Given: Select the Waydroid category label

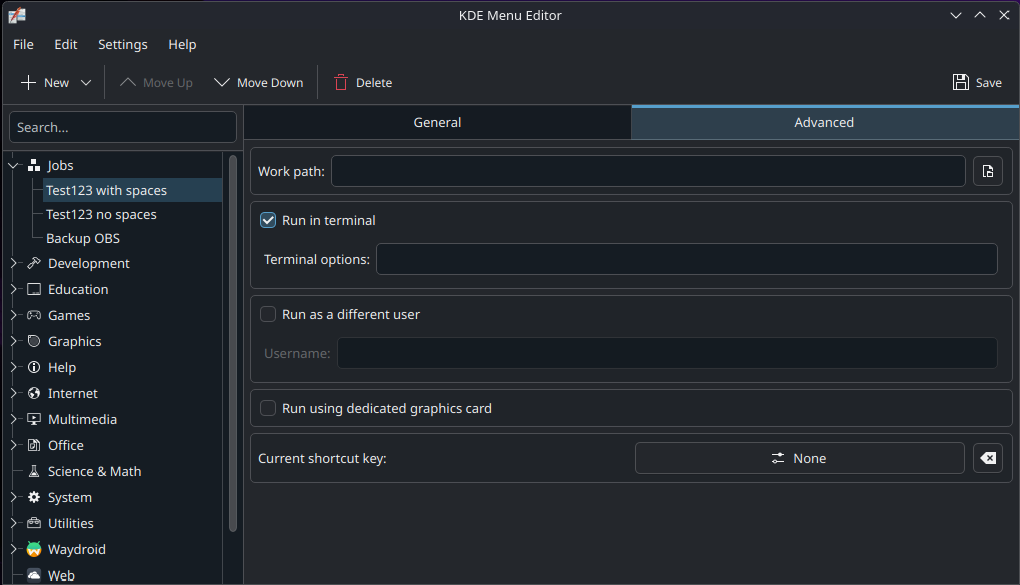Looking at the screenshot, I should pyautogui.click(x=77, y=549).
